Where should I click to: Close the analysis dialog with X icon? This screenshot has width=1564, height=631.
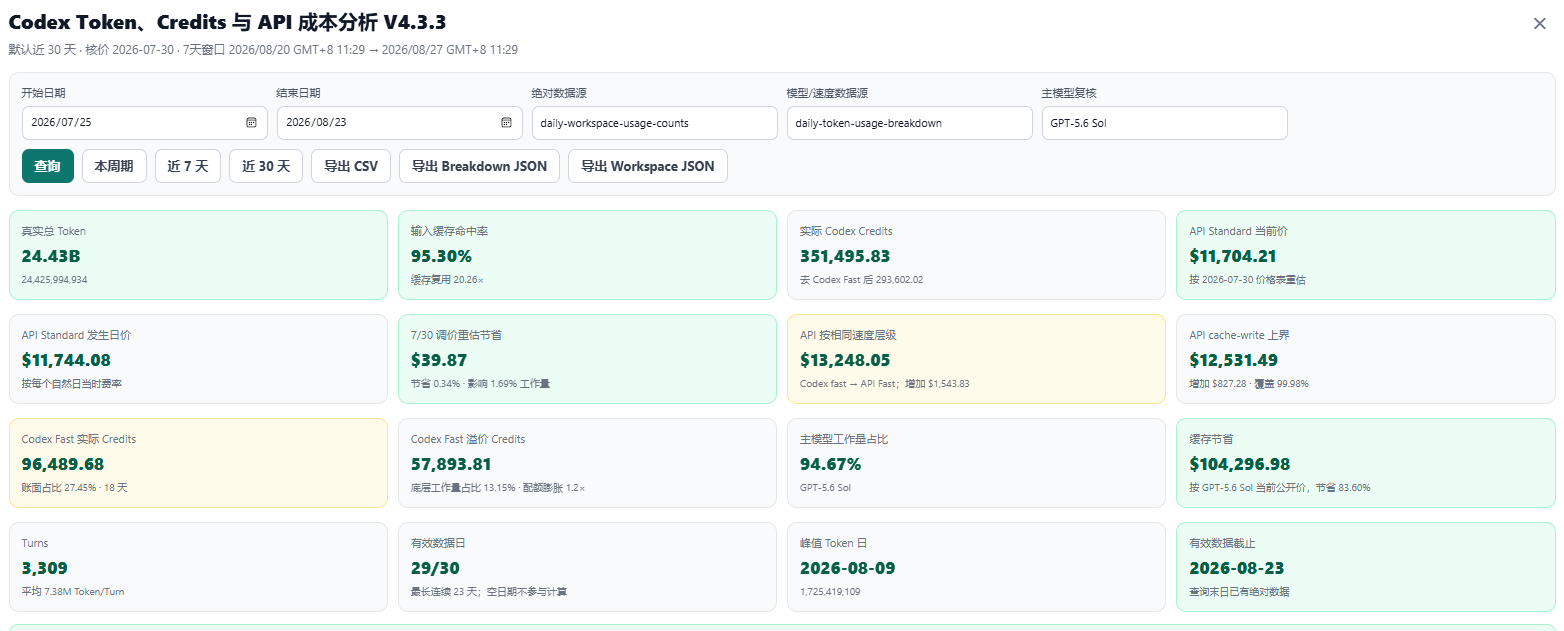click(1540, 24)
